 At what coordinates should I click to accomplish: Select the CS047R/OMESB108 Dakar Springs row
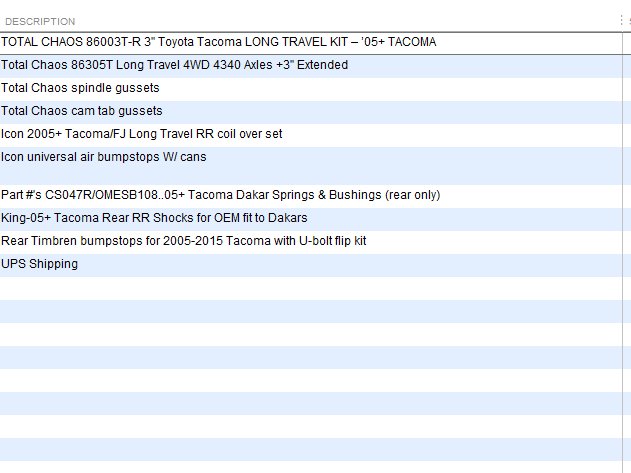311,196
